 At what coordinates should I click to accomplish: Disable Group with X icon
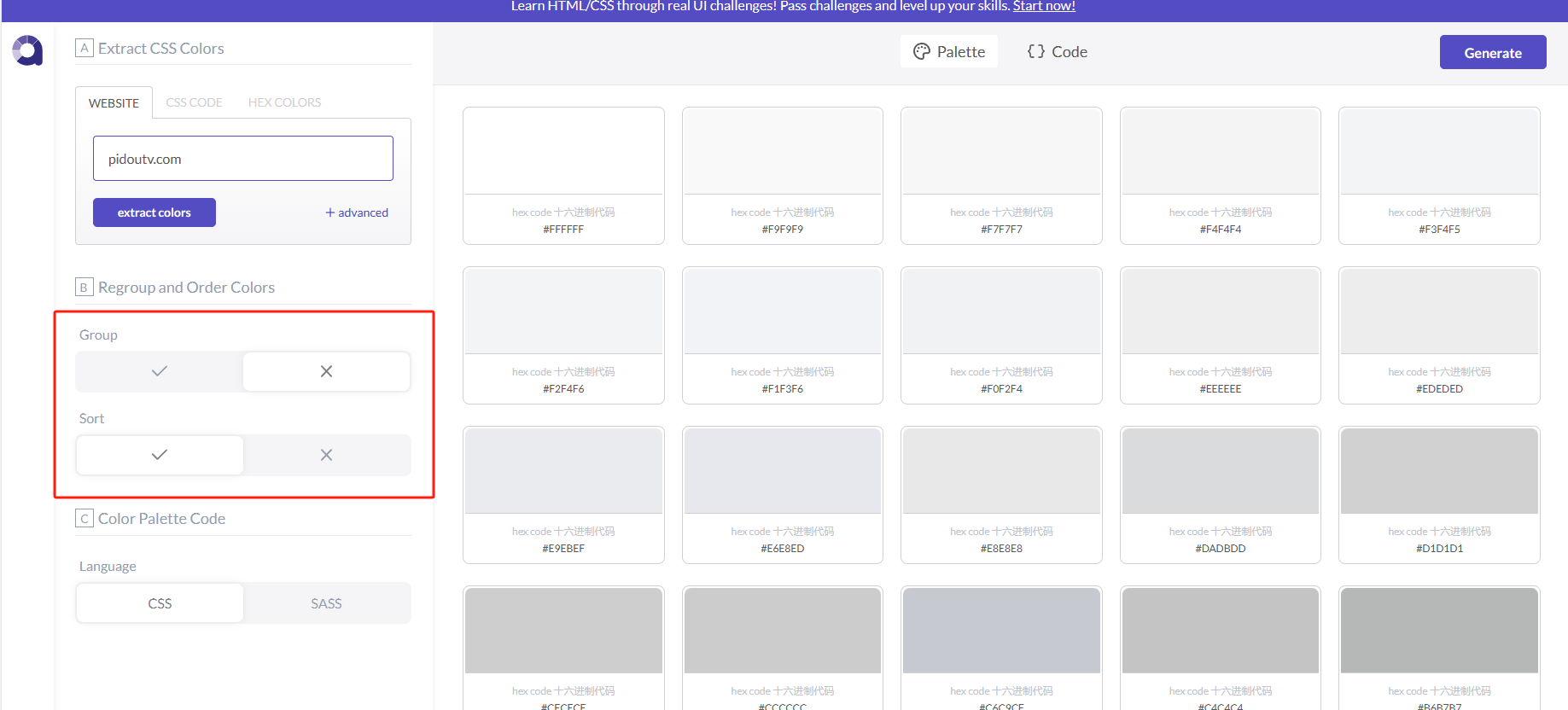[x=326, y=371]
